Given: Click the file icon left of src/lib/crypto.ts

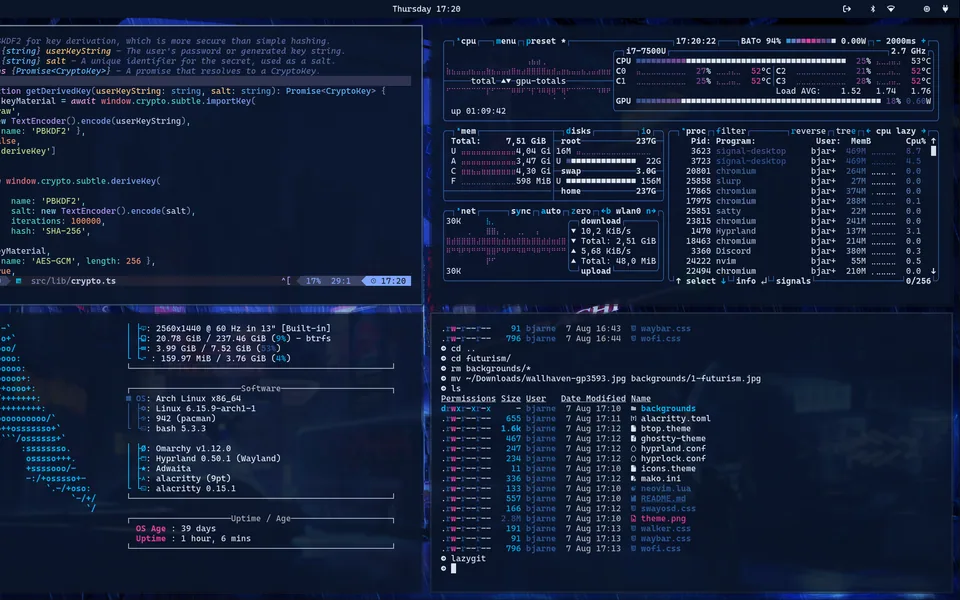Looking at the screenshot, I should click(x=19, y=281).
